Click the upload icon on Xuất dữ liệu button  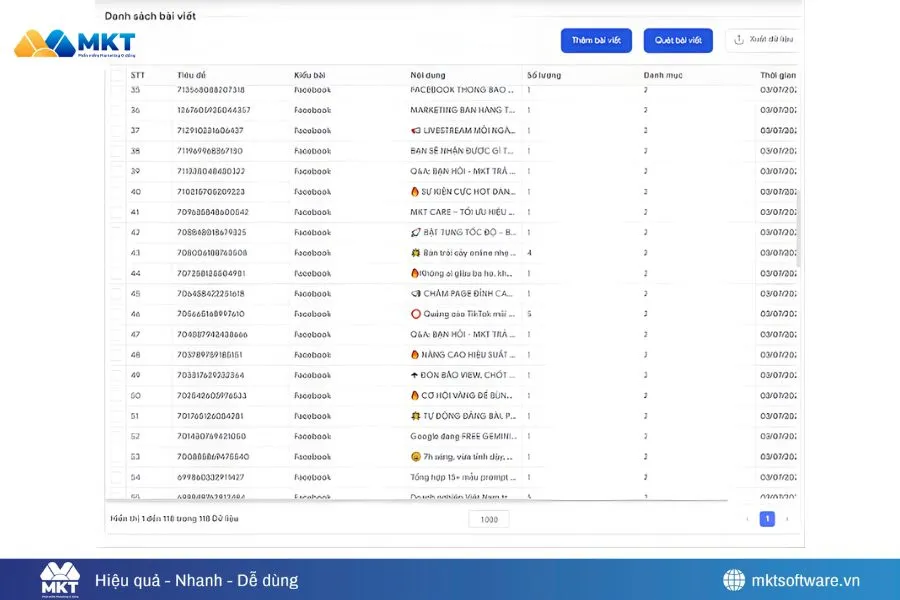click(740, 41)
